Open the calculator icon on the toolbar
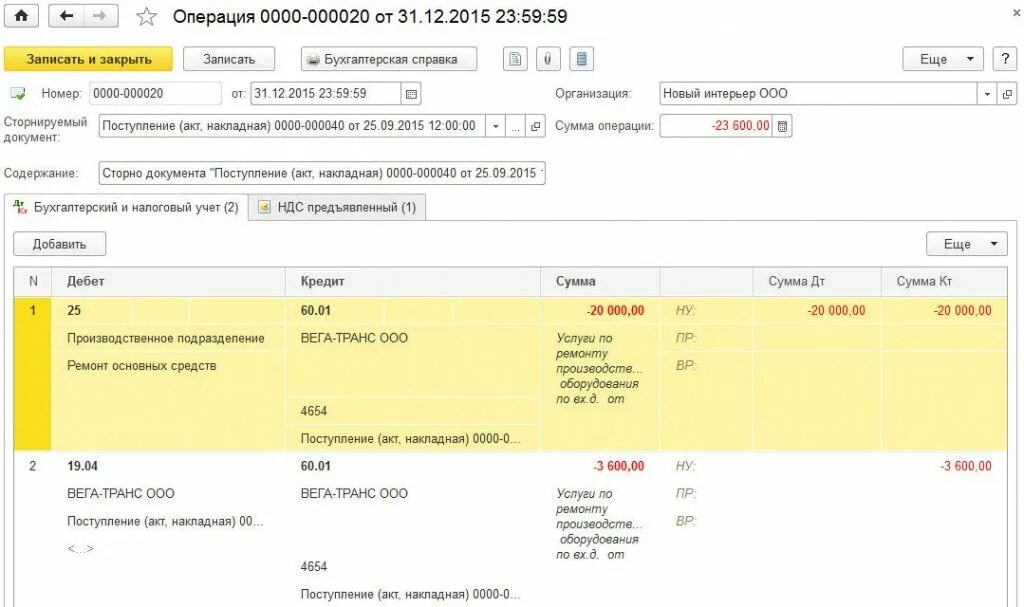The width and height of the screenshot is (1024, 607). click(x=580, y=59)
